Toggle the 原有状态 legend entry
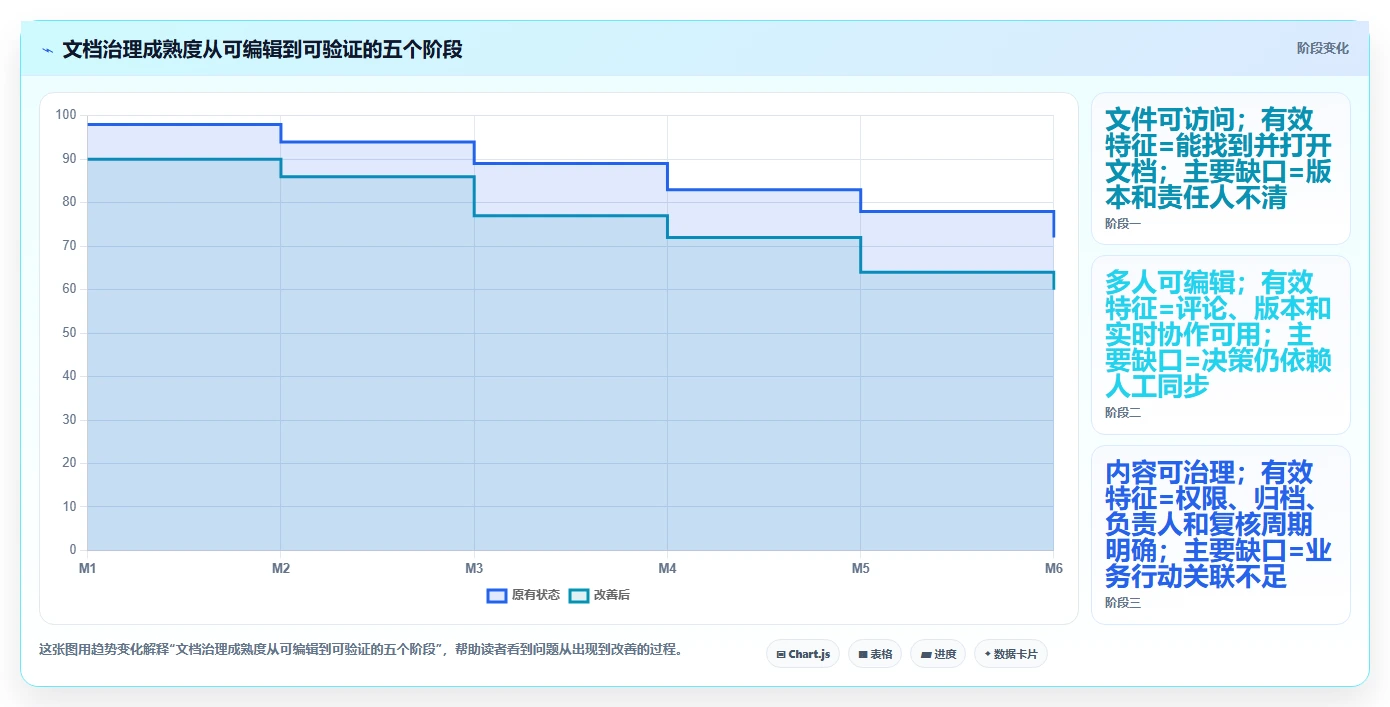This screenshot has width=1390, height=707. pos(523,595)
